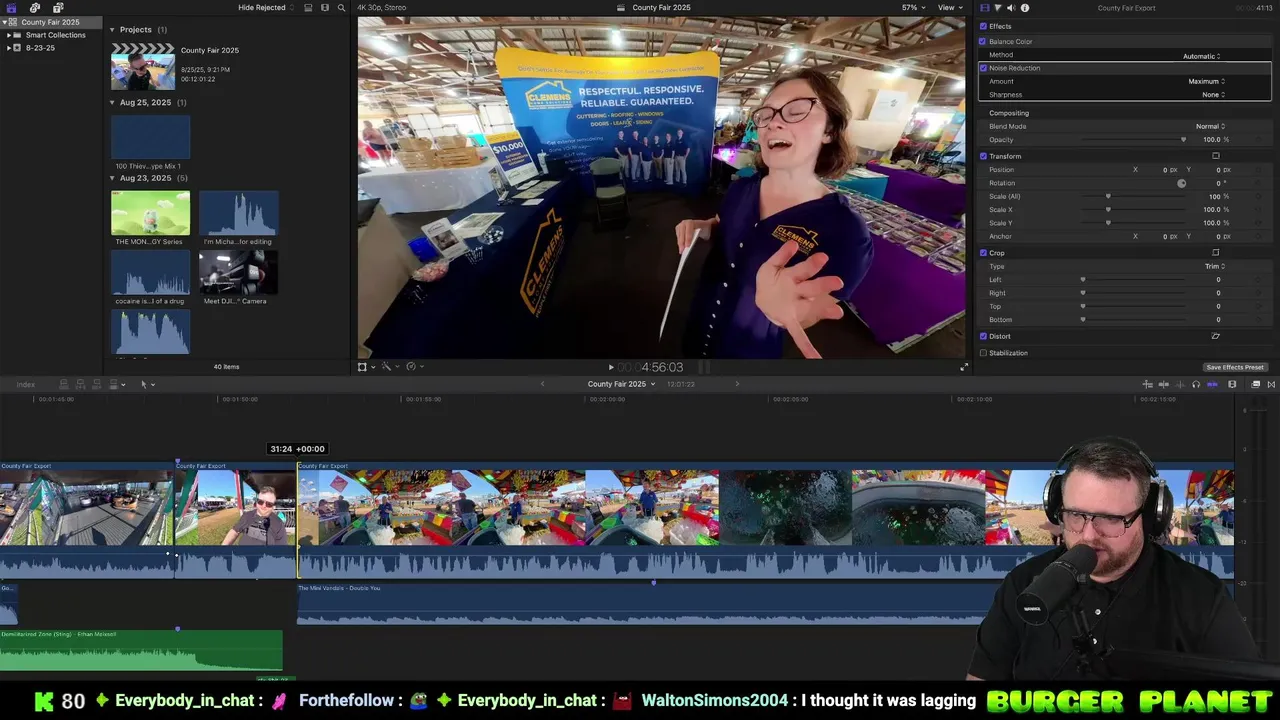The height and width of the screenshot is (720, 1280).
Task: Open the selection tool arrow dropdown
Action: click(147, 384)
